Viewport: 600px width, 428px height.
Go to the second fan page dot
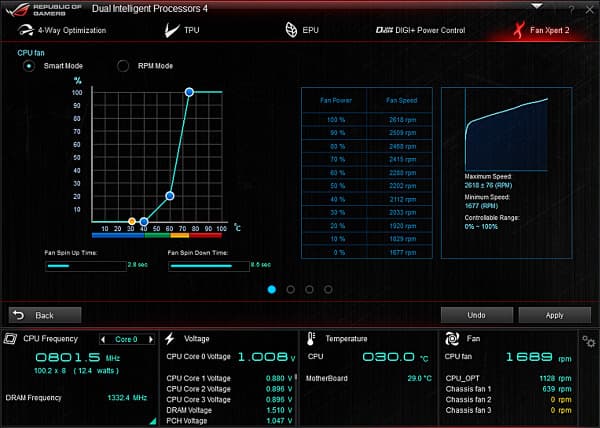point(290,290)
